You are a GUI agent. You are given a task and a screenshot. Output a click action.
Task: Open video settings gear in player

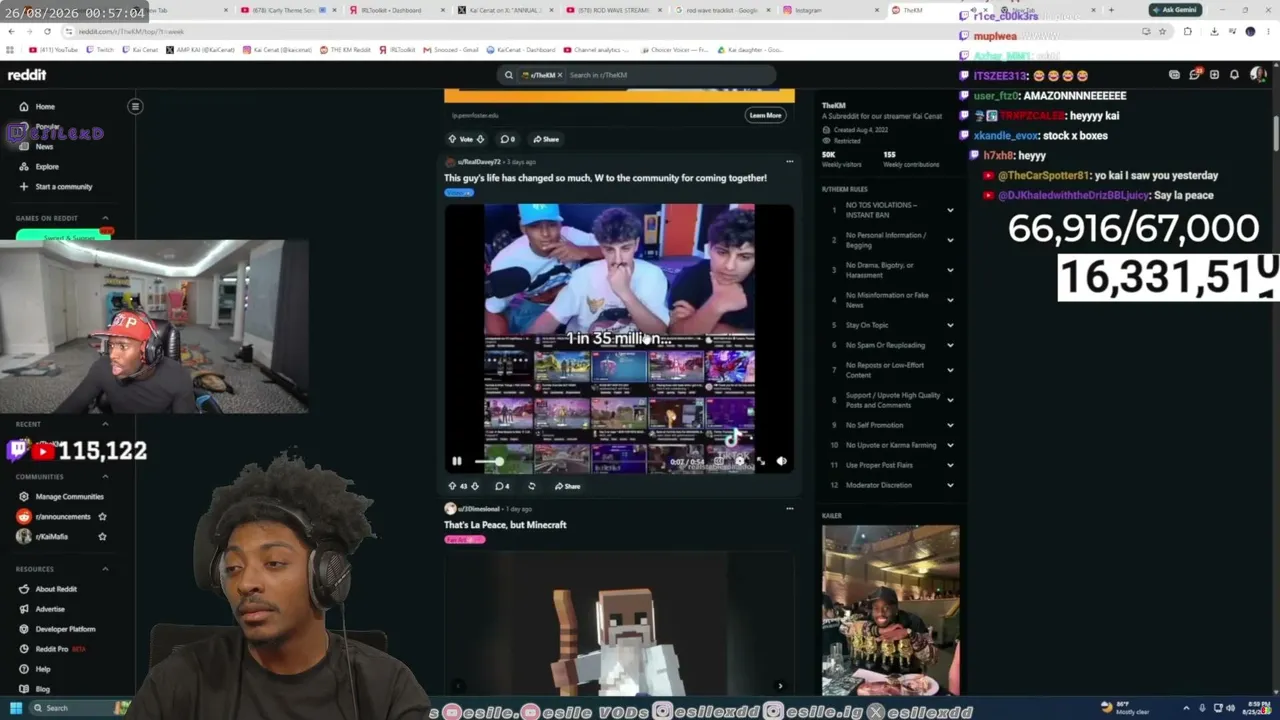[x=740, y=461]
